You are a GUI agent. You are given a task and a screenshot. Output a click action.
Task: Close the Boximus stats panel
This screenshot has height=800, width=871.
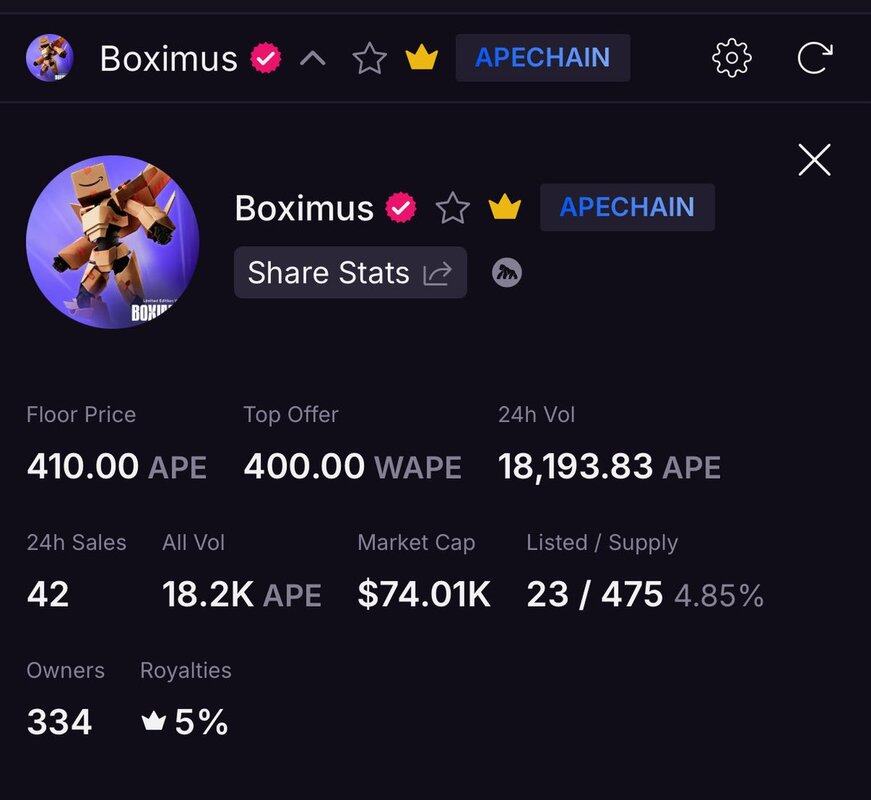point(814,160)
